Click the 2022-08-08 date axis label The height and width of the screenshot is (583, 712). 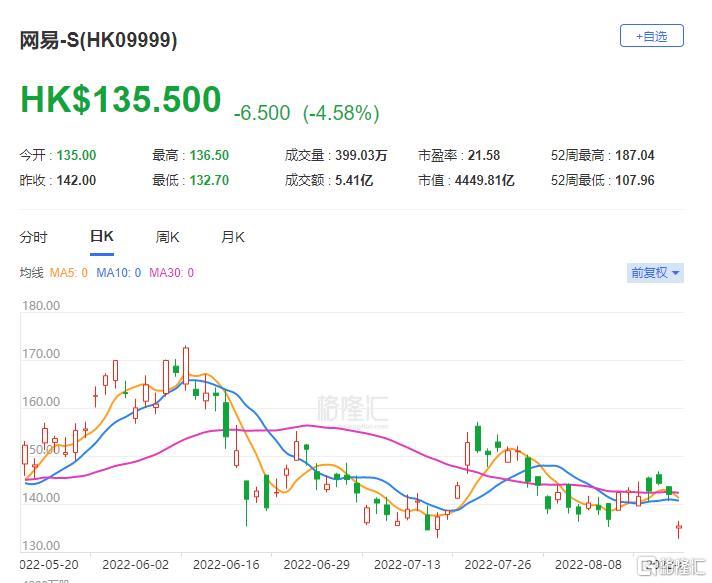[588, 565]
